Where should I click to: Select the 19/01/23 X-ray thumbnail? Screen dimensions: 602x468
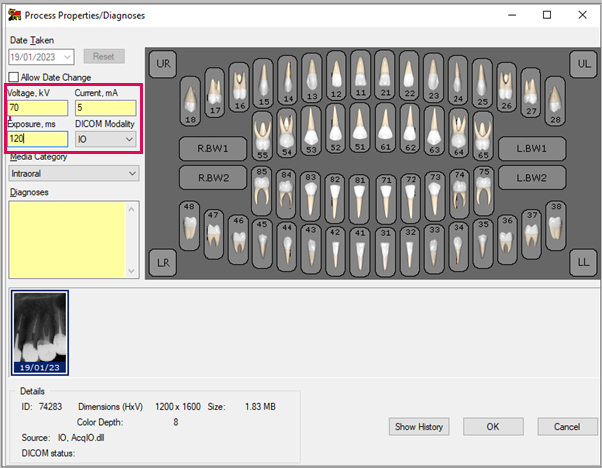[x=40, y=332]
